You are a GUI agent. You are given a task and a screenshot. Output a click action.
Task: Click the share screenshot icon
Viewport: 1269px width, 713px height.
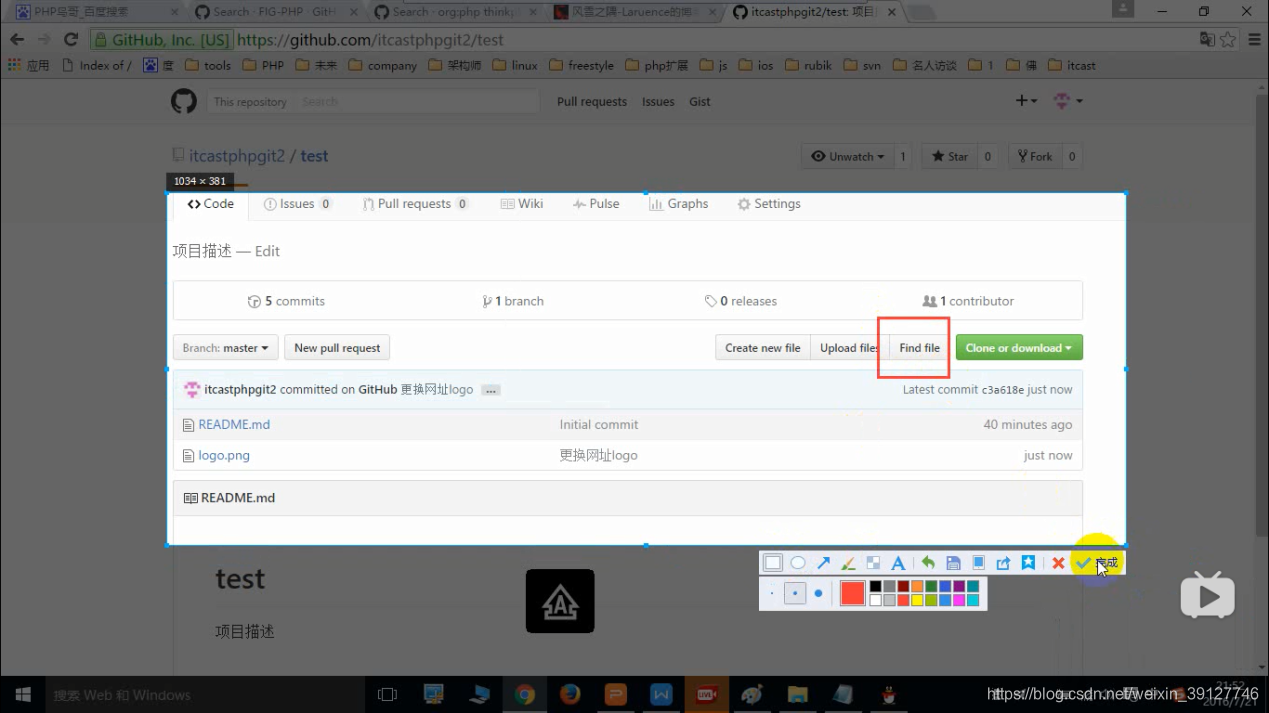pos(1003,563)
